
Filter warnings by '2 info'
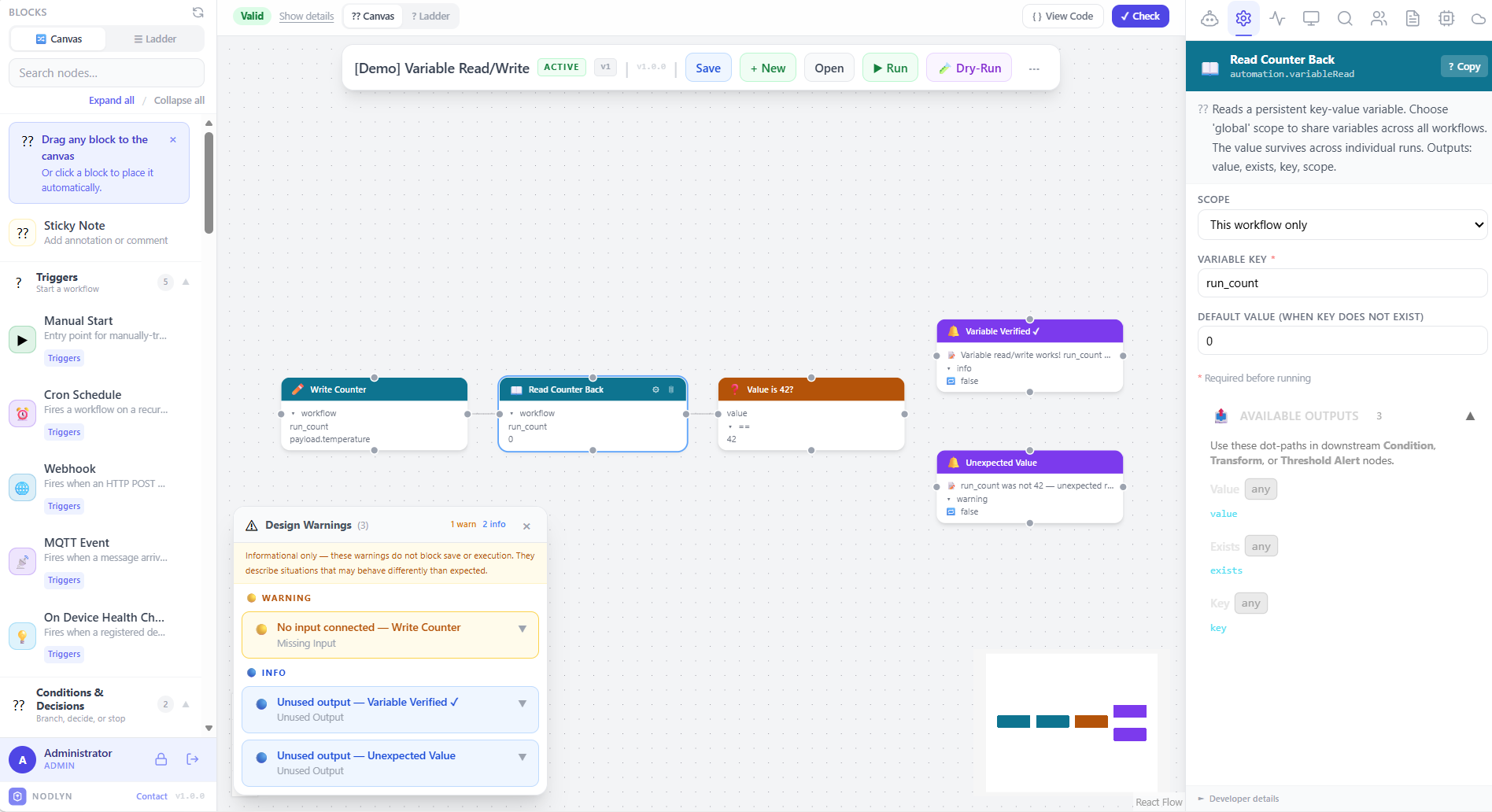point(494,524)
